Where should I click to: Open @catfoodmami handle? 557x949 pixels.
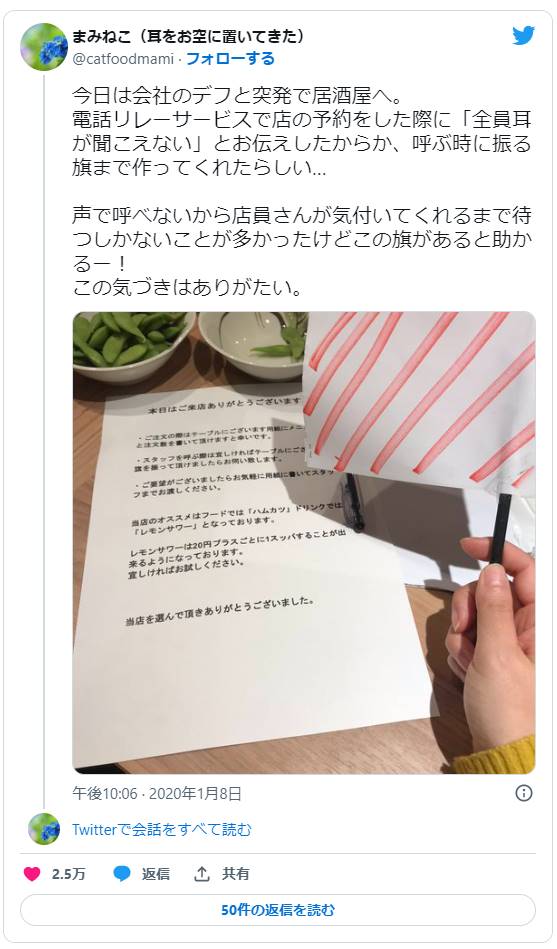coord(123,59)
